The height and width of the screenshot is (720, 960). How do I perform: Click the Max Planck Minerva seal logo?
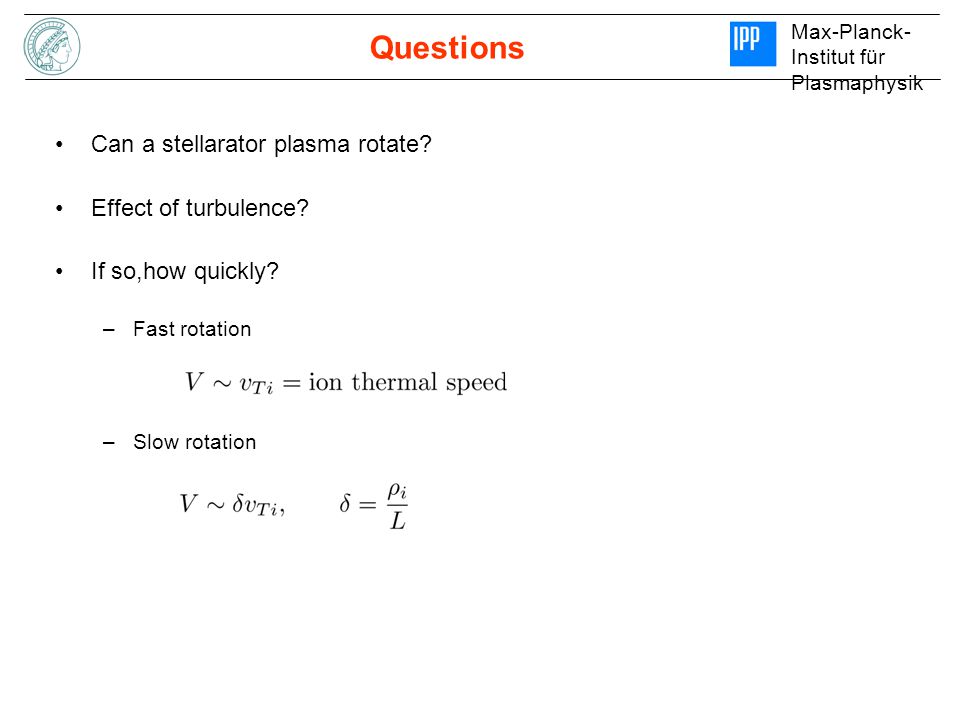pos(52,47)
